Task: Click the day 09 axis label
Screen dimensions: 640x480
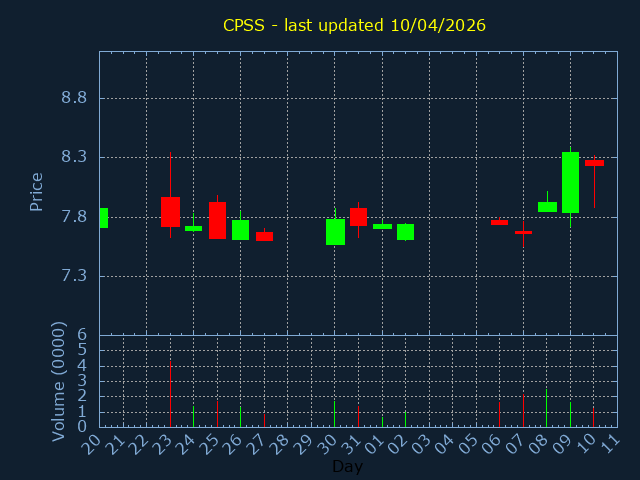Action: tap(562, 444)
